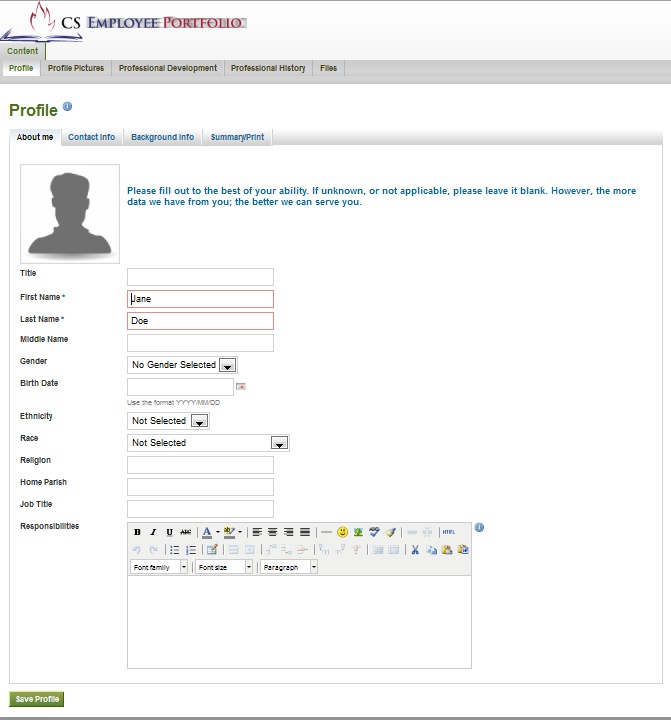Viewport: 671px width, 720px height.
Task: Open the Gender dropdown
Action: [227, 365]
